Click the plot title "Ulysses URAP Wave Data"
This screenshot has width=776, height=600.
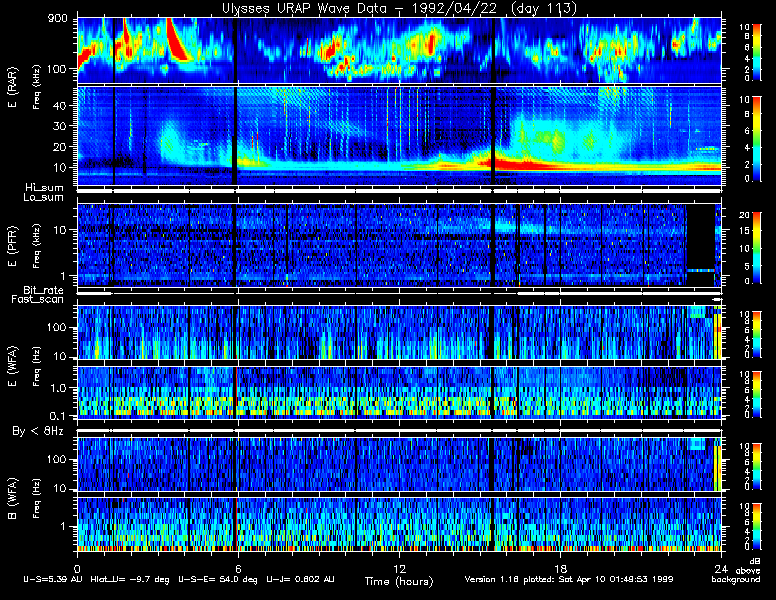304,8
